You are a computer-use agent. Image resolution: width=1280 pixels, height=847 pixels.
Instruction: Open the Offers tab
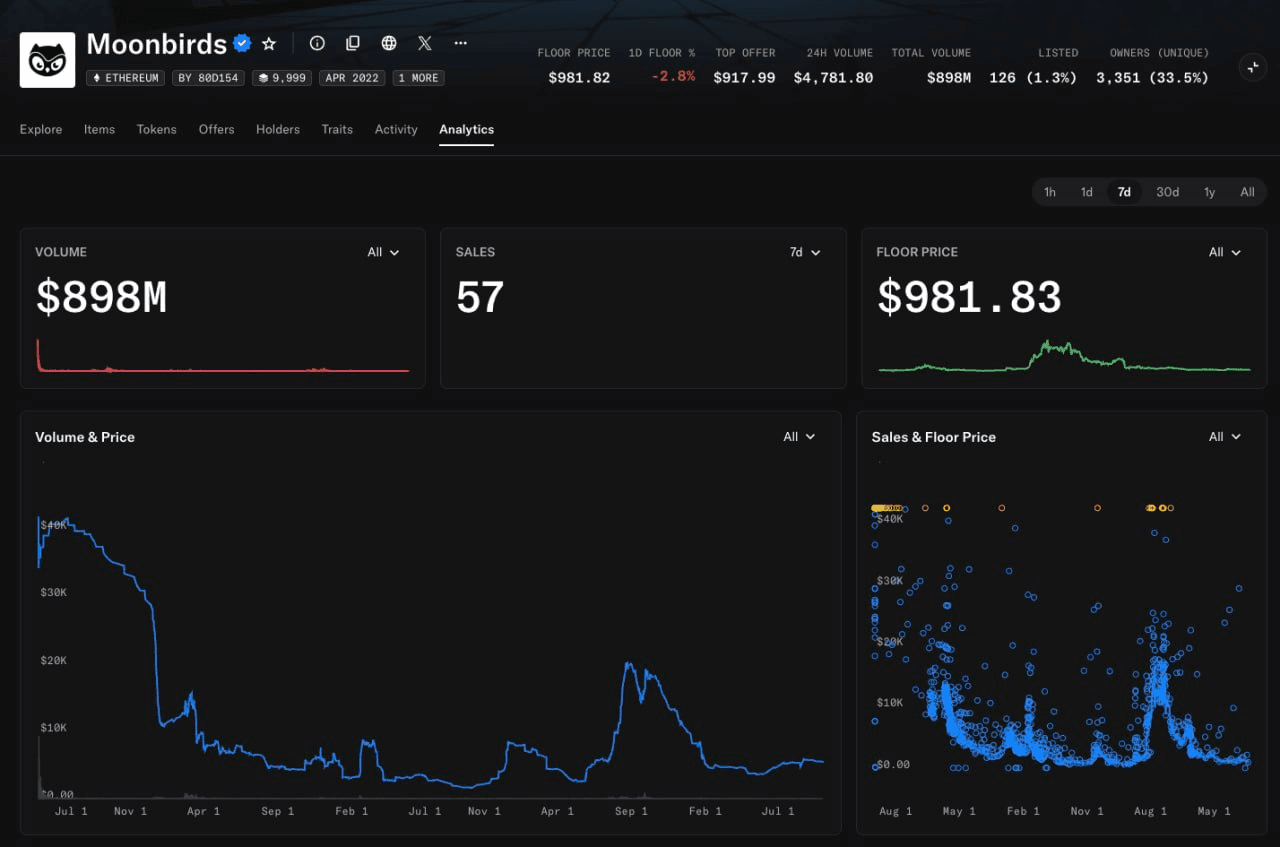click(216, 129)
